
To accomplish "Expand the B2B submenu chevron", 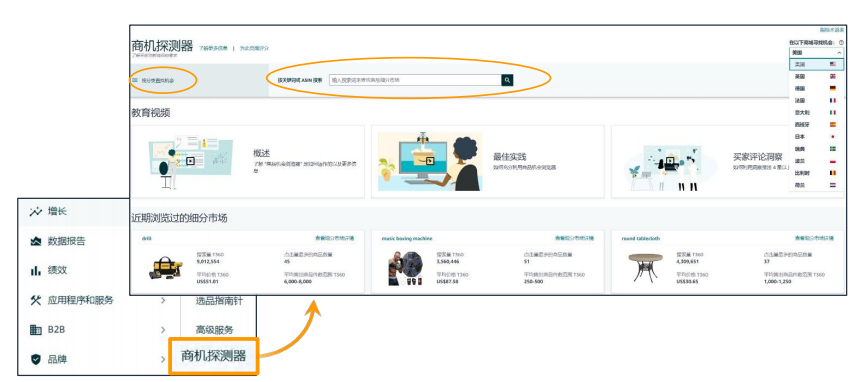I will coord(163,330).
